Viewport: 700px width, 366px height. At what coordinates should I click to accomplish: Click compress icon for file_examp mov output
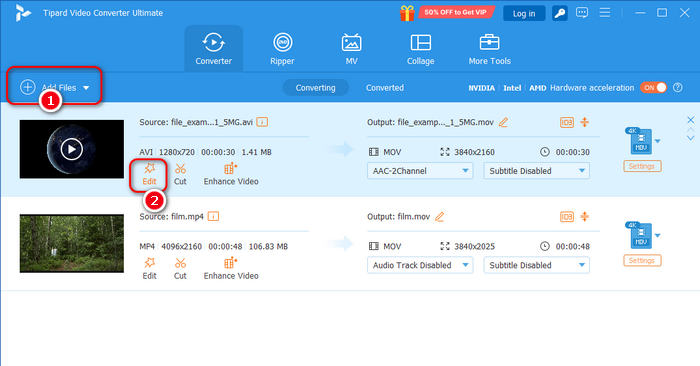584,122
